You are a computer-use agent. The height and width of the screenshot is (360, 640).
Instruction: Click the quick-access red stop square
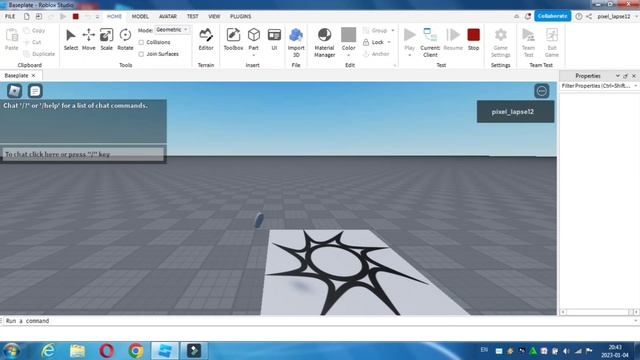[x=76, y=16]
